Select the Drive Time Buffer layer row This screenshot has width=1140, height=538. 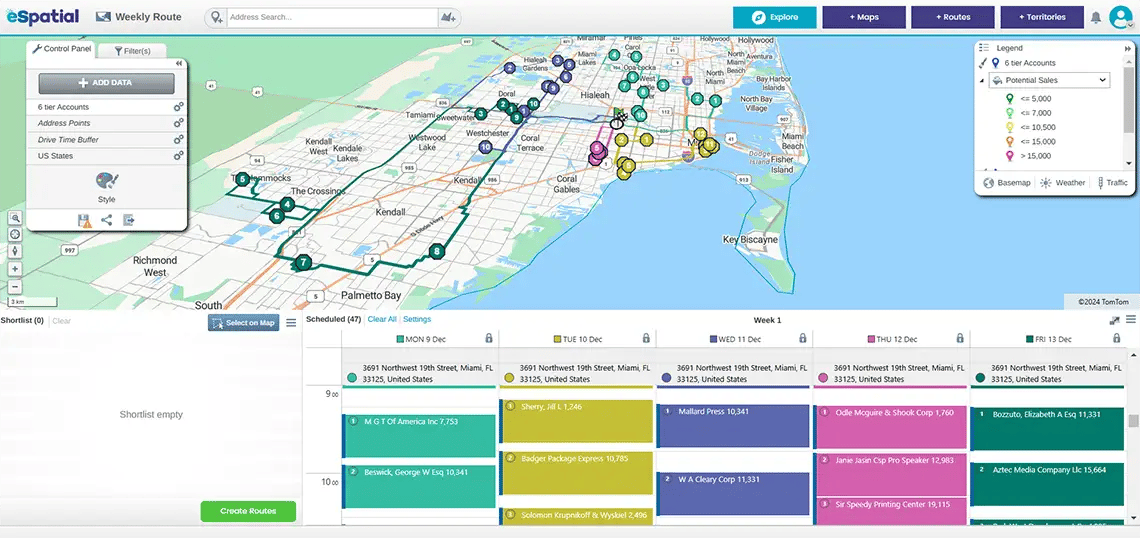[106, 140]
